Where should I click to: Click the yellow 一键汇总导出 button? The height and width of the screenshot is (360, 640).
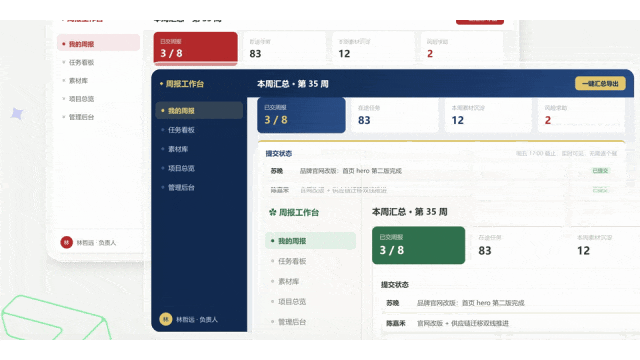pyautogui.click(x=600, y=84)
